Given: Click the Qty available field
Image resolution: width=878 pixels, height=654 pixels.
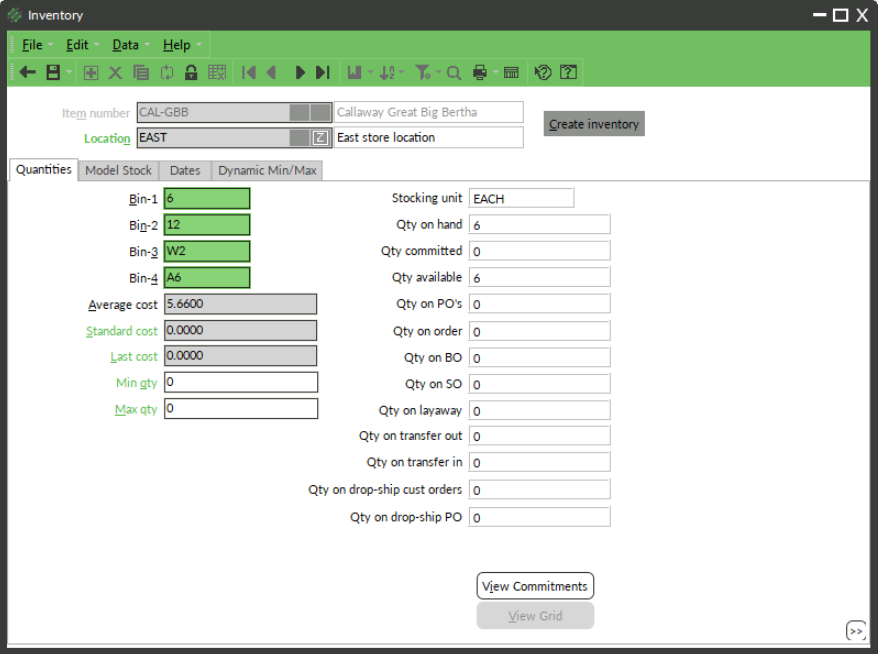Looking at the screenshot, I should point(539,277).
